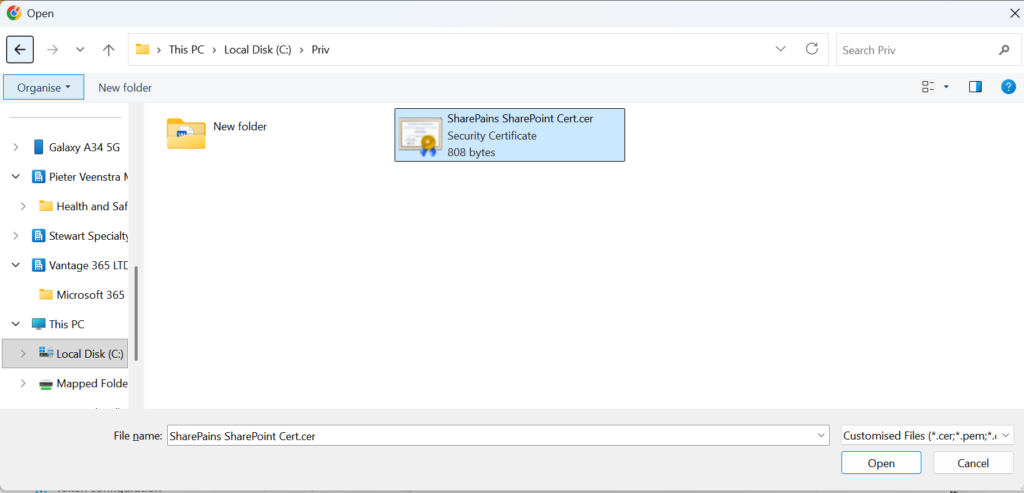Expand the address bar history dropdown
Image resolution: width=1024 pixels, height=493 pixels.
click(780, 49)
